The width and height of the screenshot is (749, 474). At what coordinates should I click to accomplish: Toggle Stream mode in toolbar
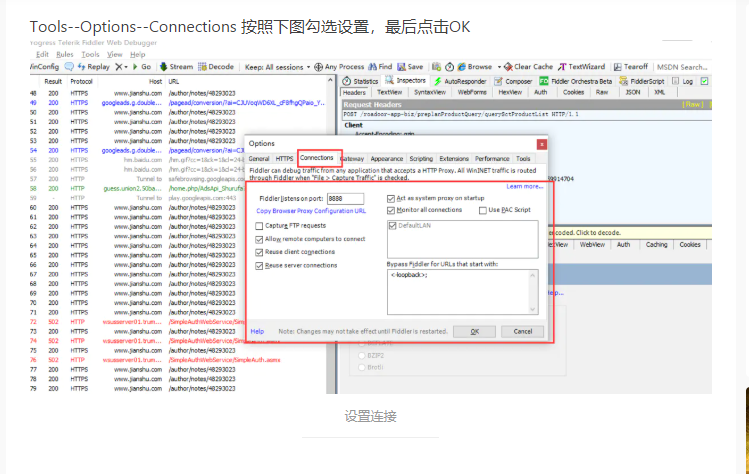[176, 67]
